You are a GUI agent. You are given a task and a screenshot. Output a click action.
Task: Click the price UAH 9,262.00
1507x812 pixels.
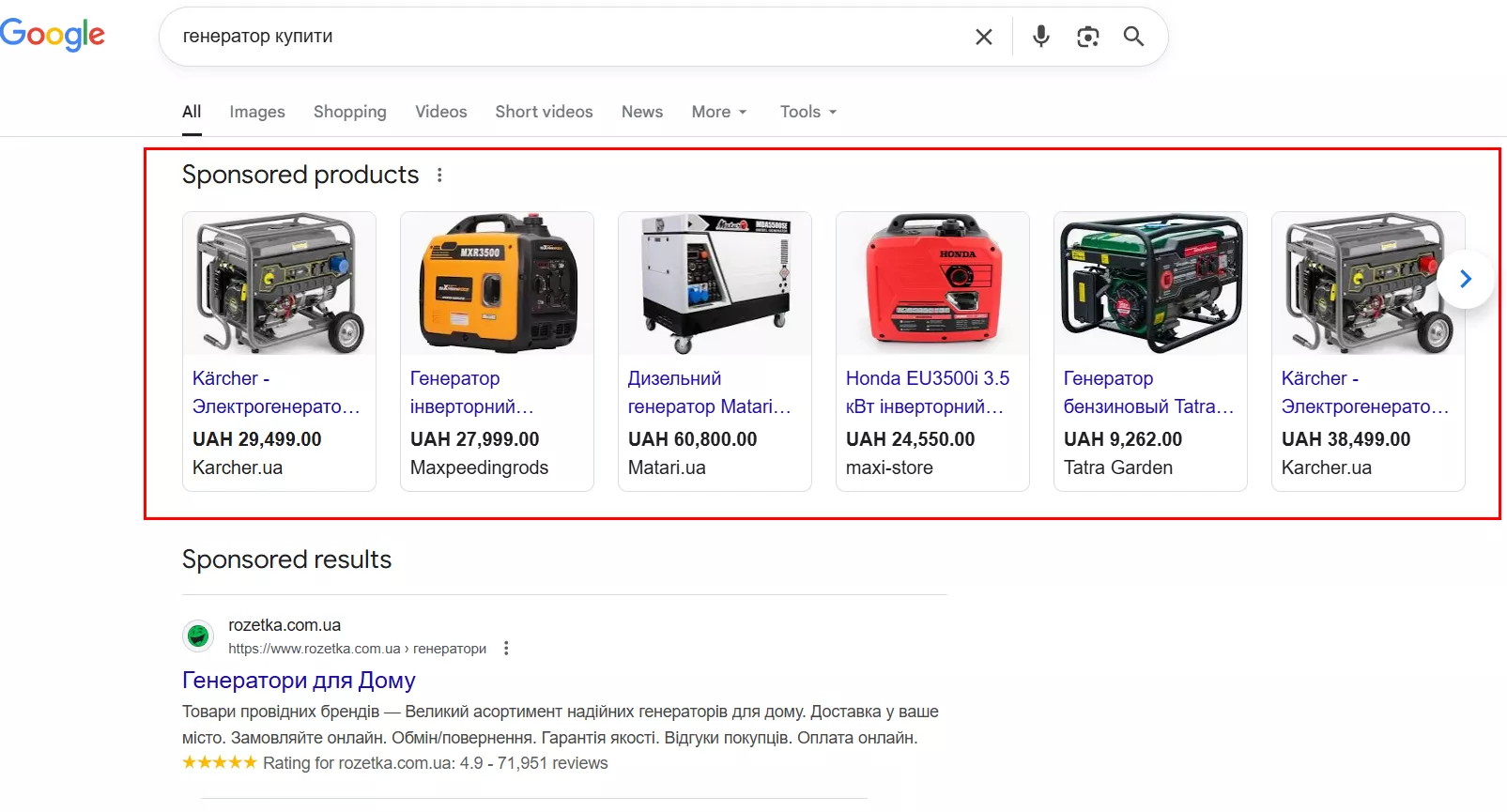[x=1123, y=439]
